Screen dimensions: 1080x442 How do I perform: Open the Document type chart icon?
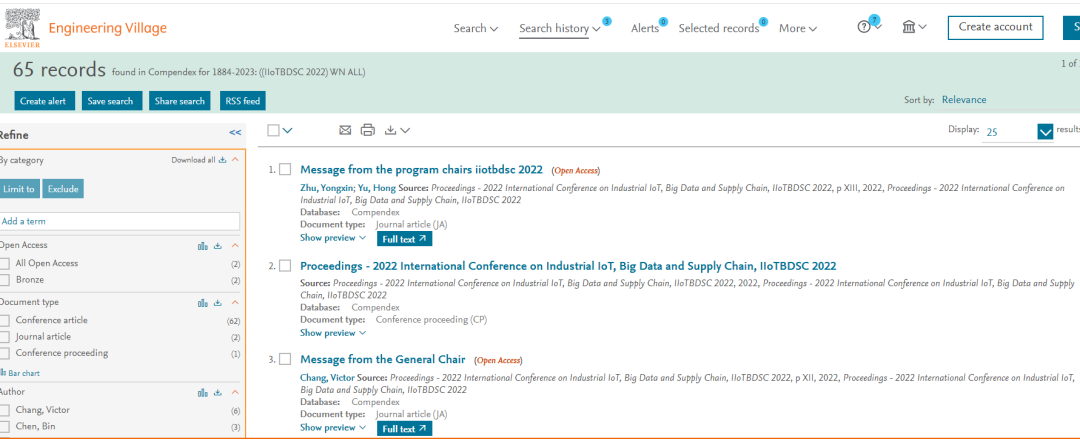point(202,303)
